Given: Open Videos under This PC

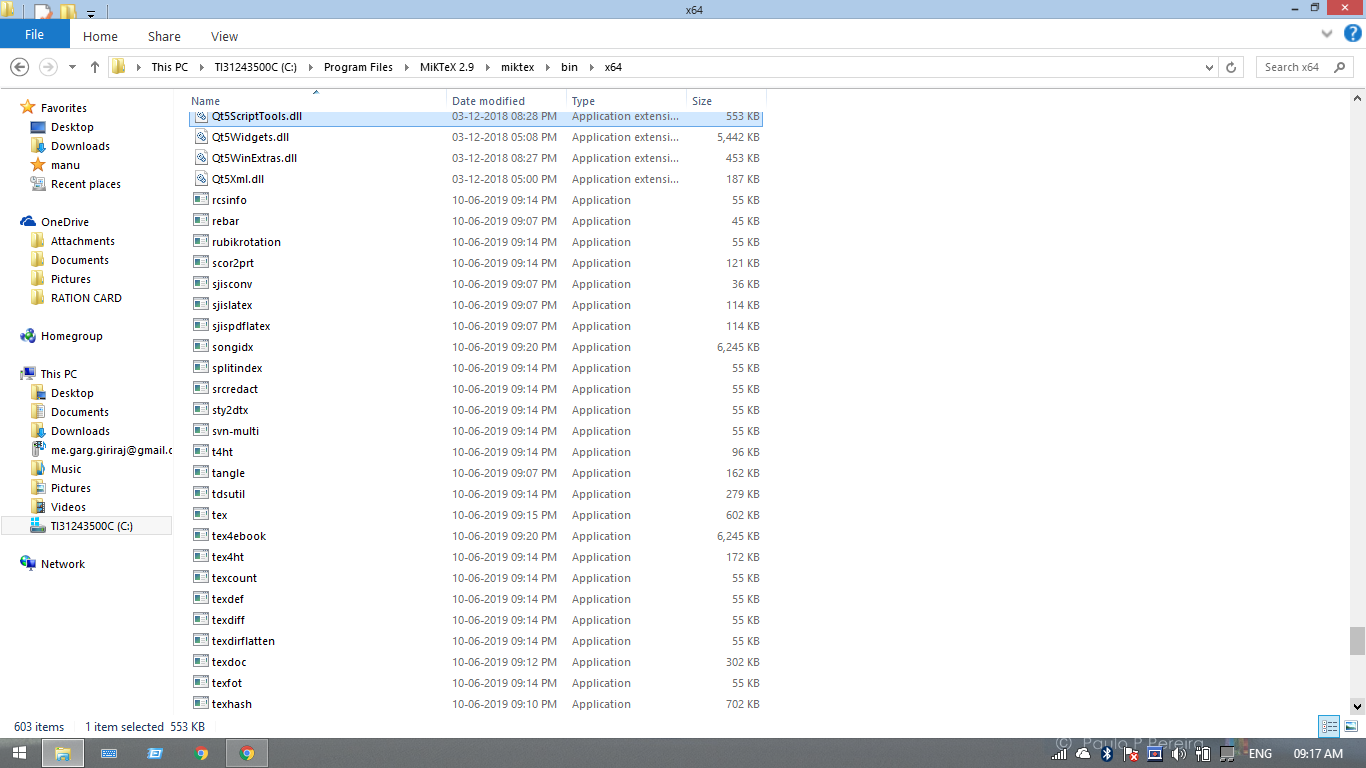Looking at the screenshot, I should 68,507.
